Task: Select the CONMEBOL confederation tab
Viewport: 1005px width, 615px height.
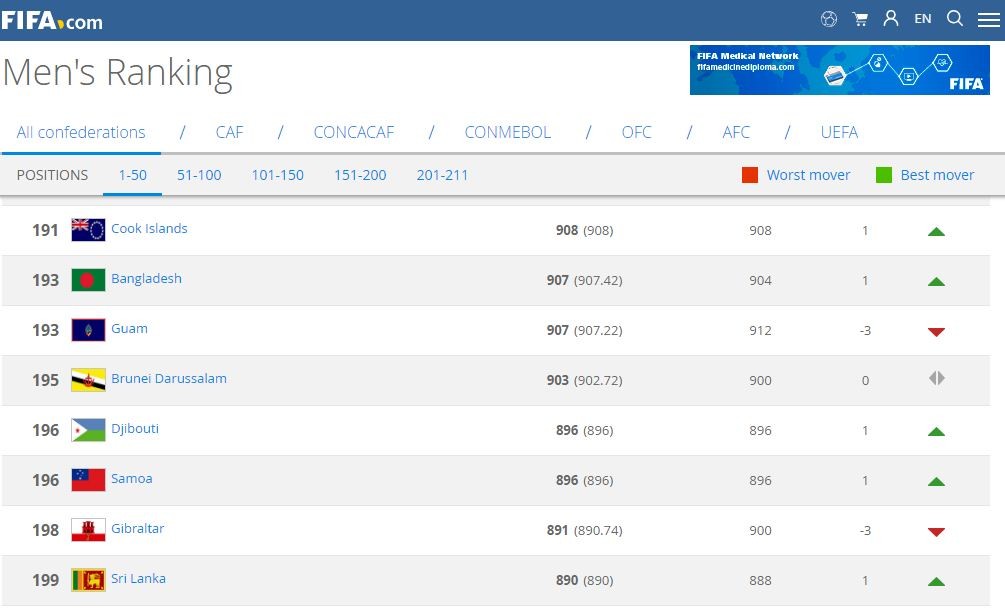Action: 507,132
